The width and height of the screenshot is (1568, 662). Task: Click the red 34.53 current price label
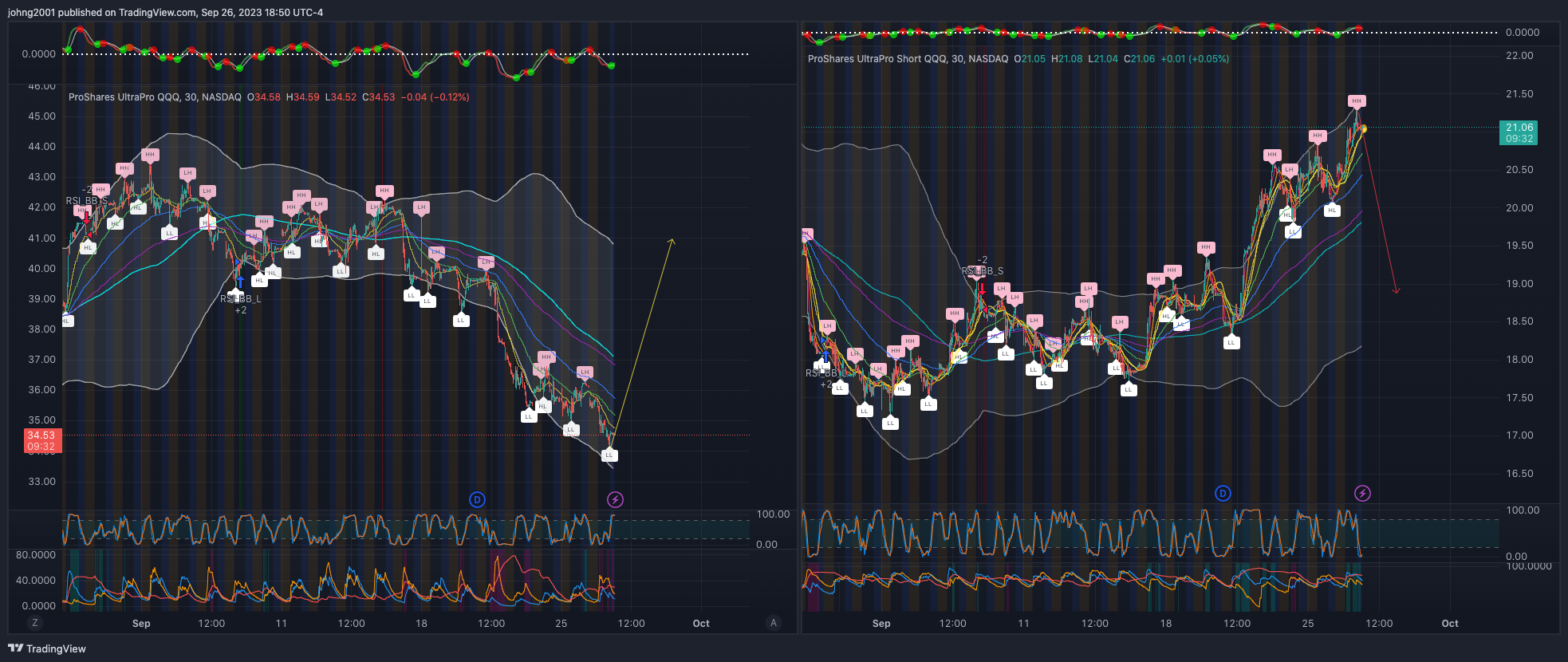[x=41, y=441]
